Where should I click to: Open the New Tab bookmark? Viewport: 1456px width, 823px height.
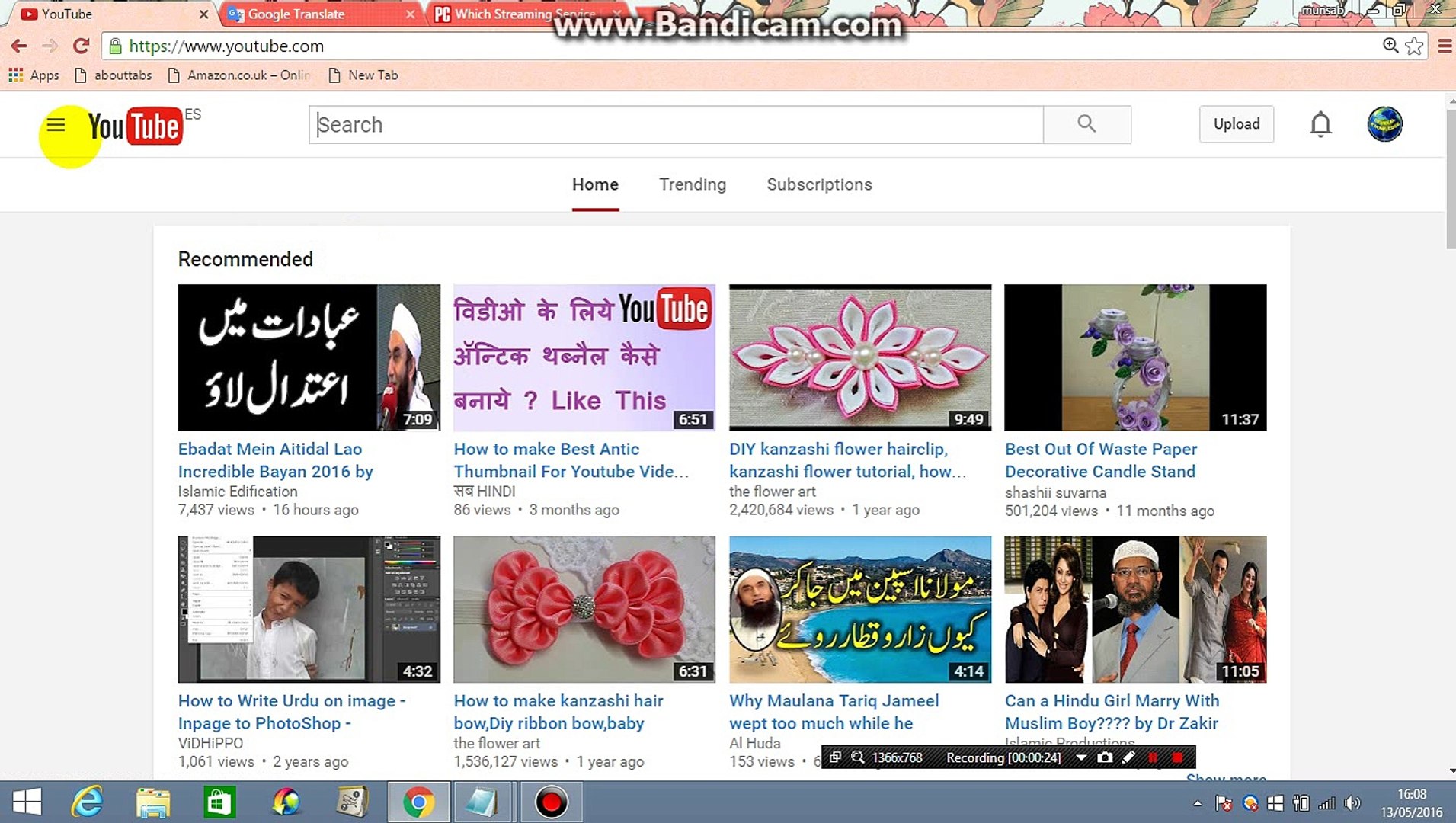(363, 75)
